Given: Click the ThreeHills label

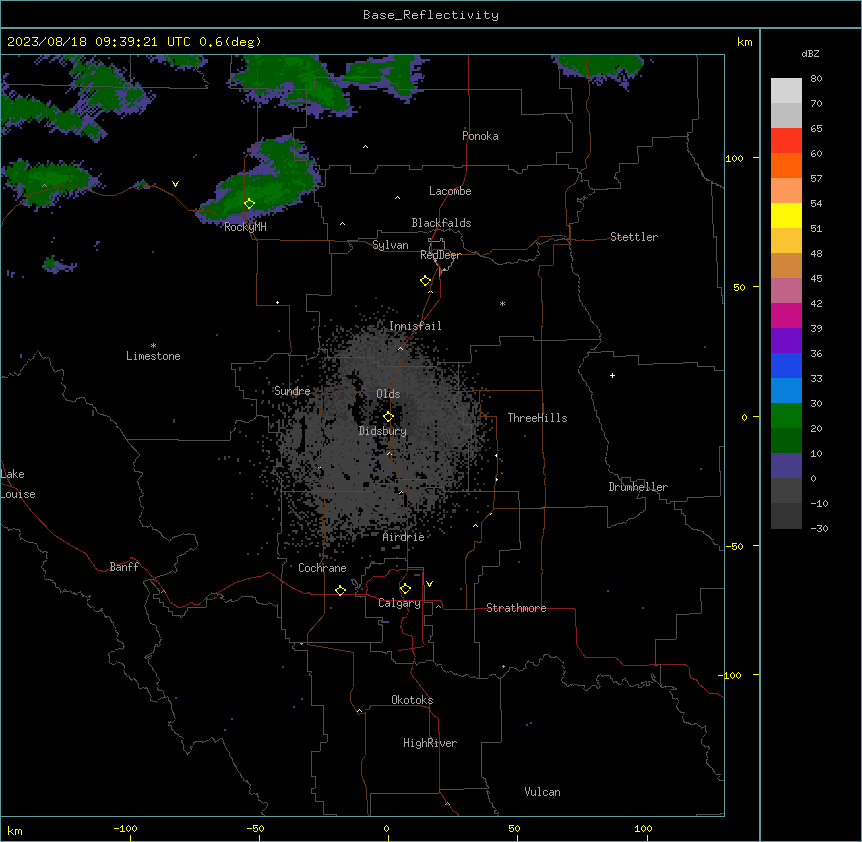Looking at the screenshot, I should (537, 418).
